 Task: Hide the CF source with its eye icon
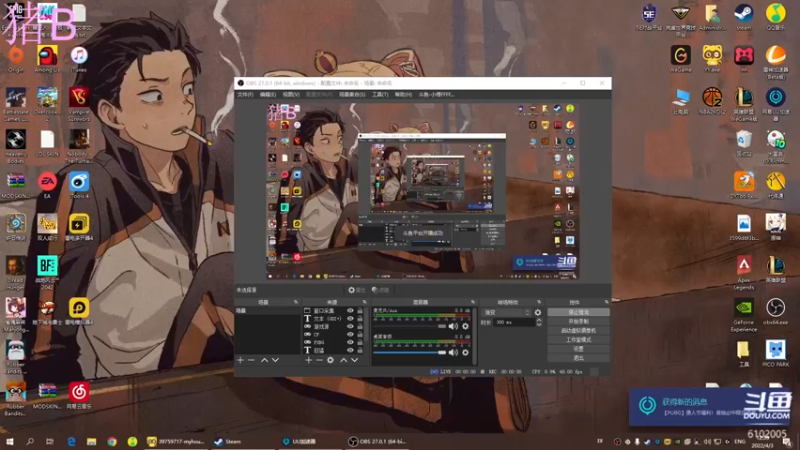tap(350, 334)
